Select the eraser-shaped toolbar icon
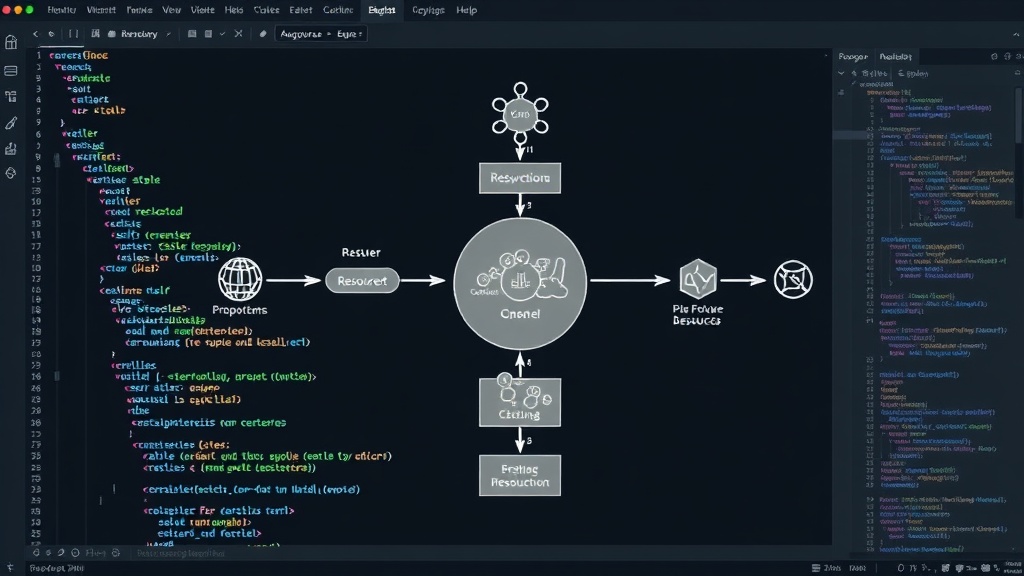The image size is (1024, 576). [x=263, y=34]
